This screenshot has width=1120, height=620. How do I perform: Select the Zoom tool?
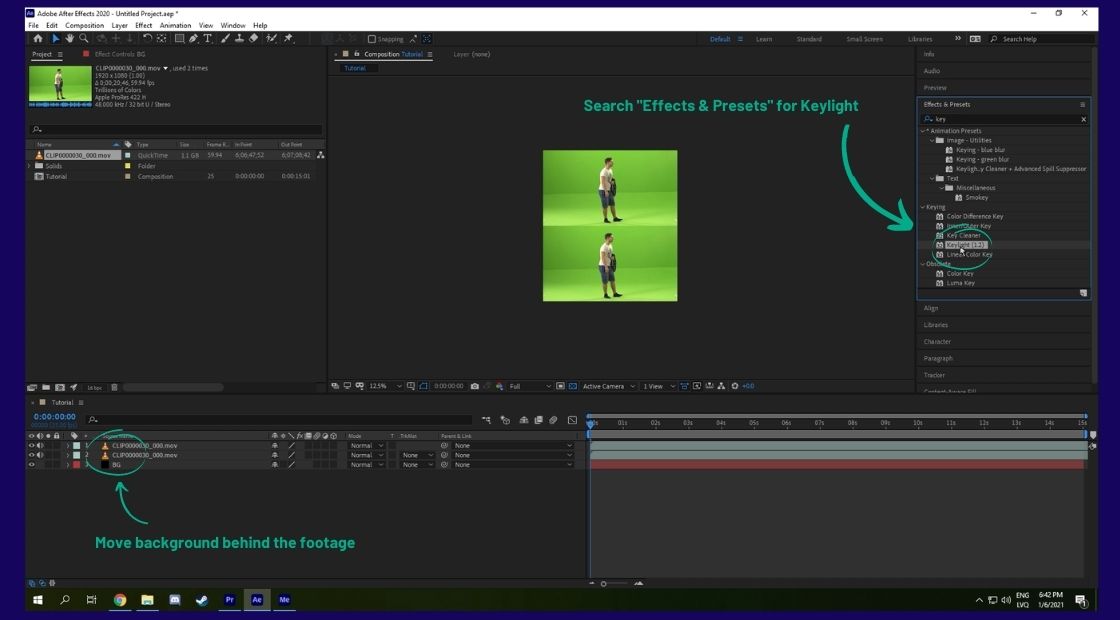pyautogui.click(x=84, y=38)
